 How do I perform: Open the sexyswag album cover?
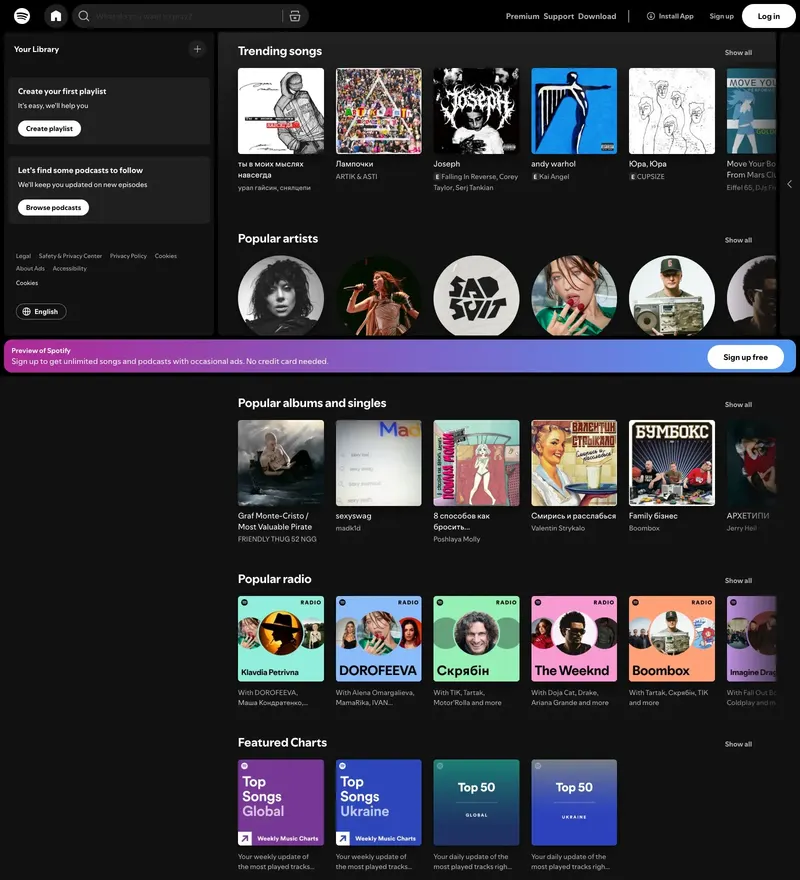[x=378, y=462]
